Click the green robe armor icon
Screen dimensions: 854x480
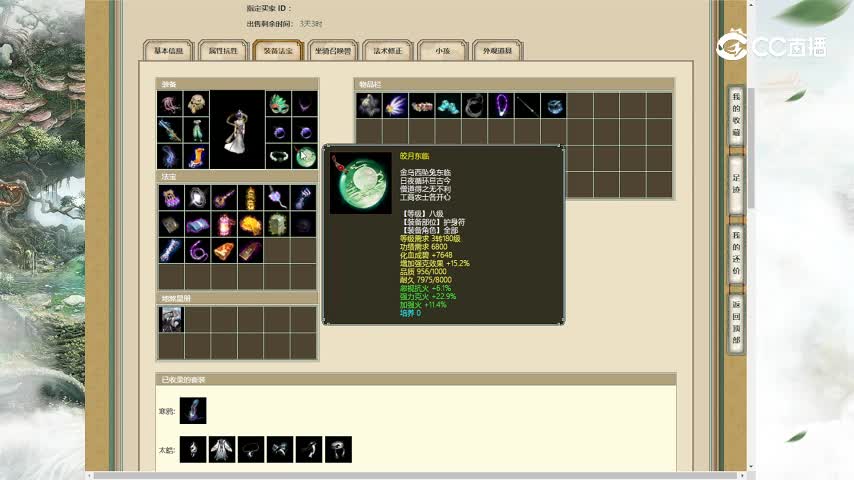pos(196,130)
